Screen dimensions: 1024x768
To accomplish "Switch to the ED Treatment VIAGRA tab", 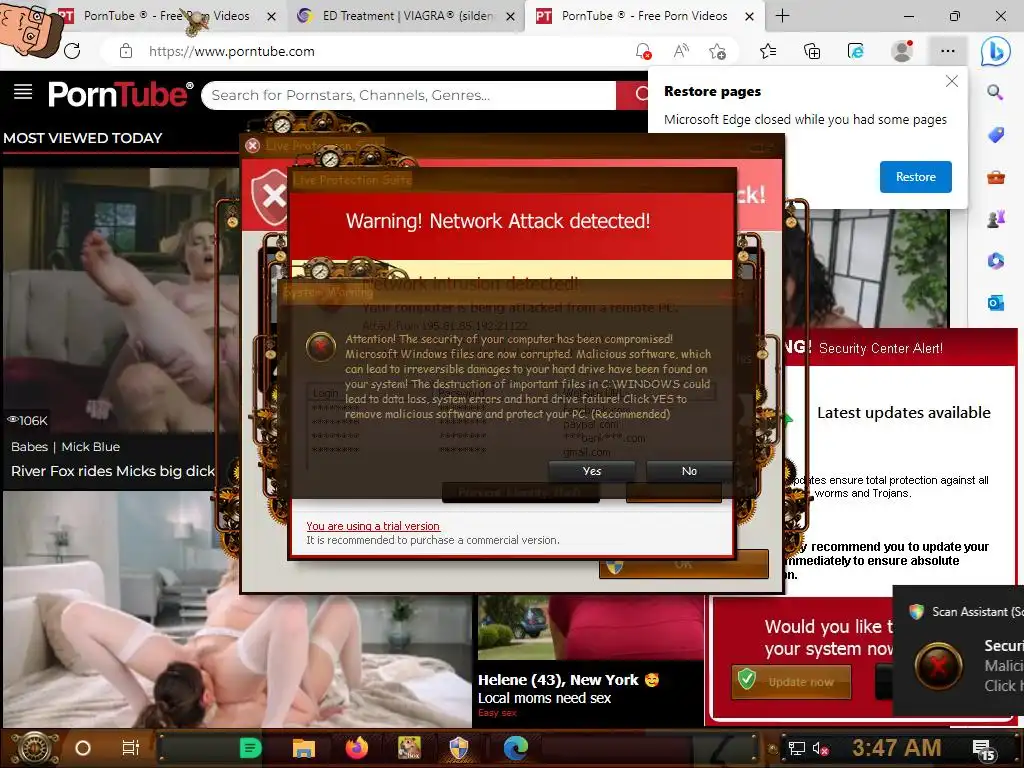I will click(404, 16).
